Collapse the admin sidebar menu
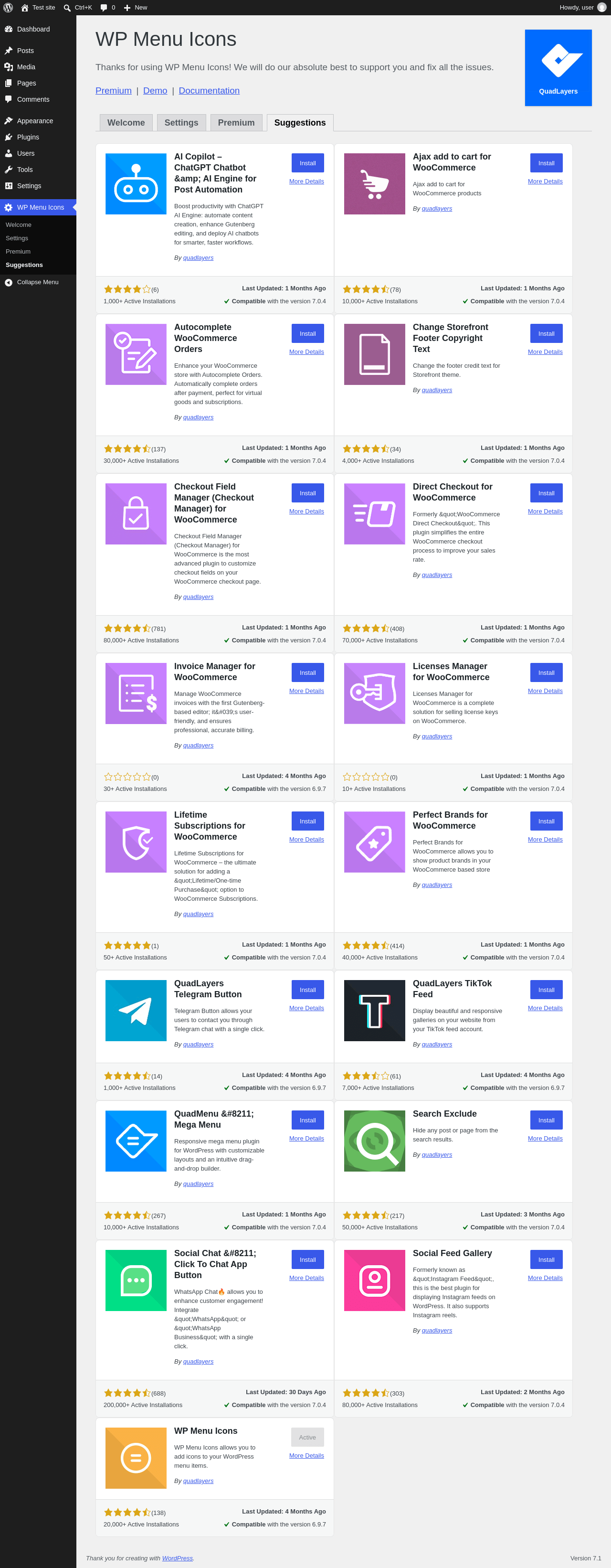Image resolution: width=611 pixels, height=1568 pixels. click(38, 282)
